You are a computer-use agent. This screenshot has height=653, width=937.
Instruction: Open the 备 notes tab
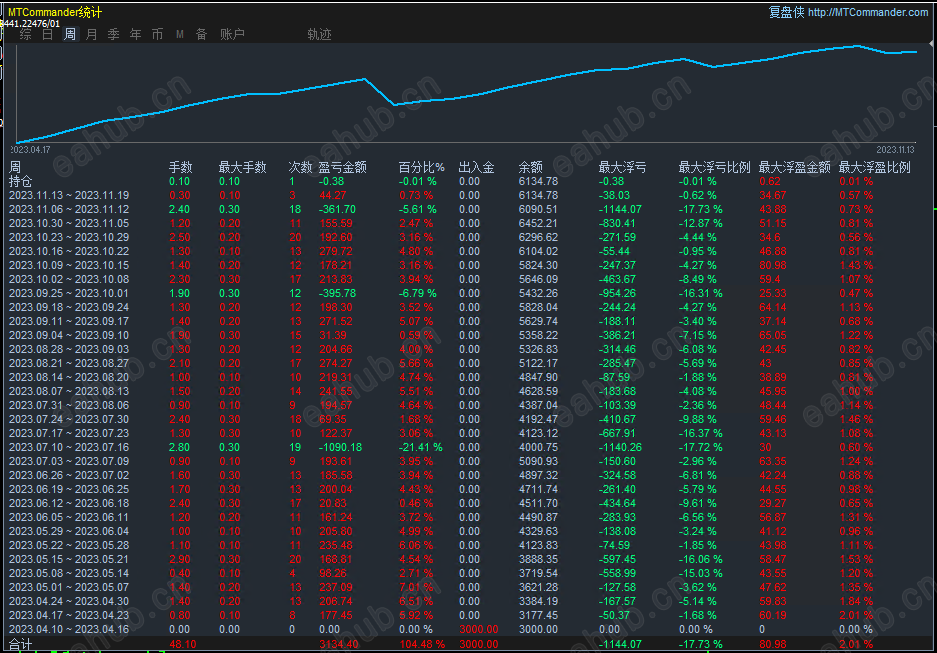click(x=201, y=34)
